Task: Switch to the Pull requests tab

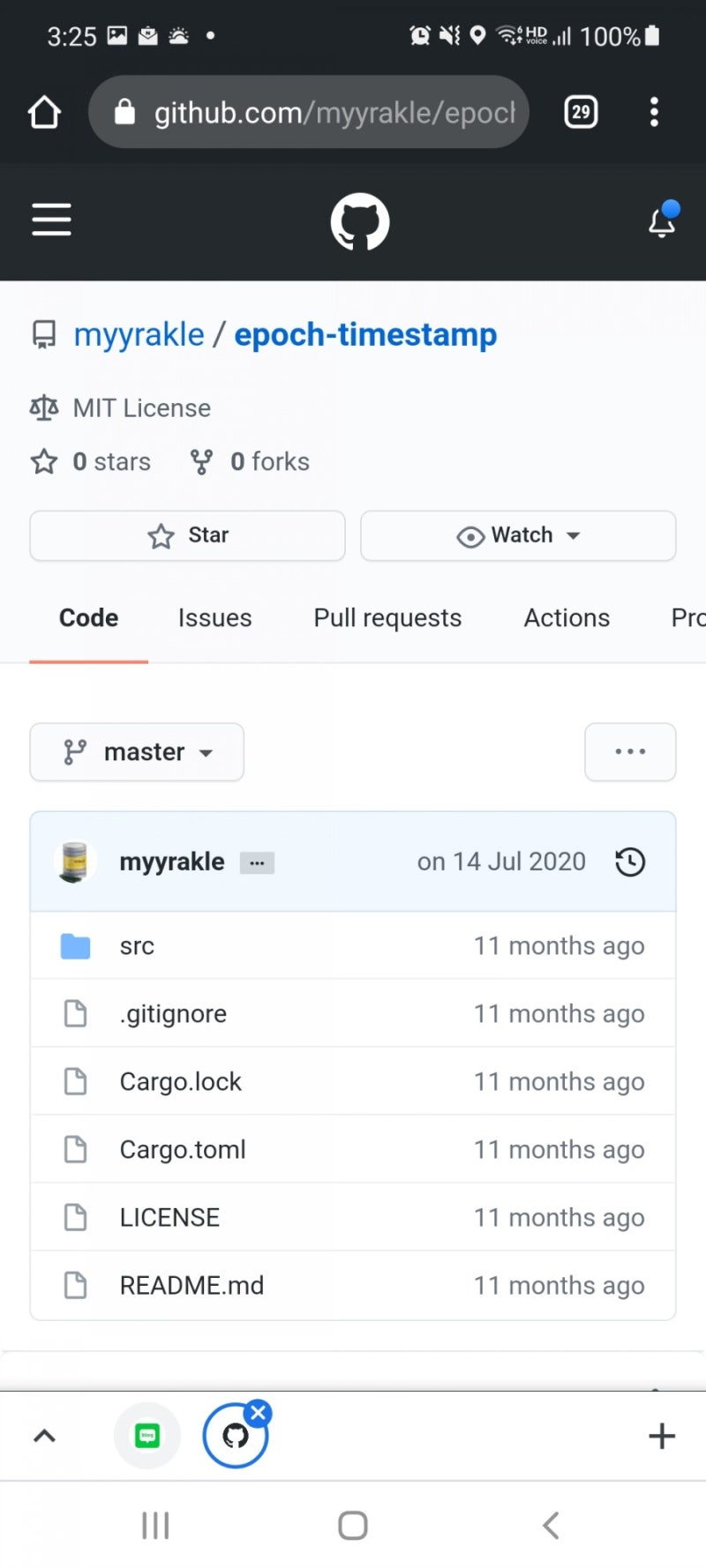Action: point(387,618)
